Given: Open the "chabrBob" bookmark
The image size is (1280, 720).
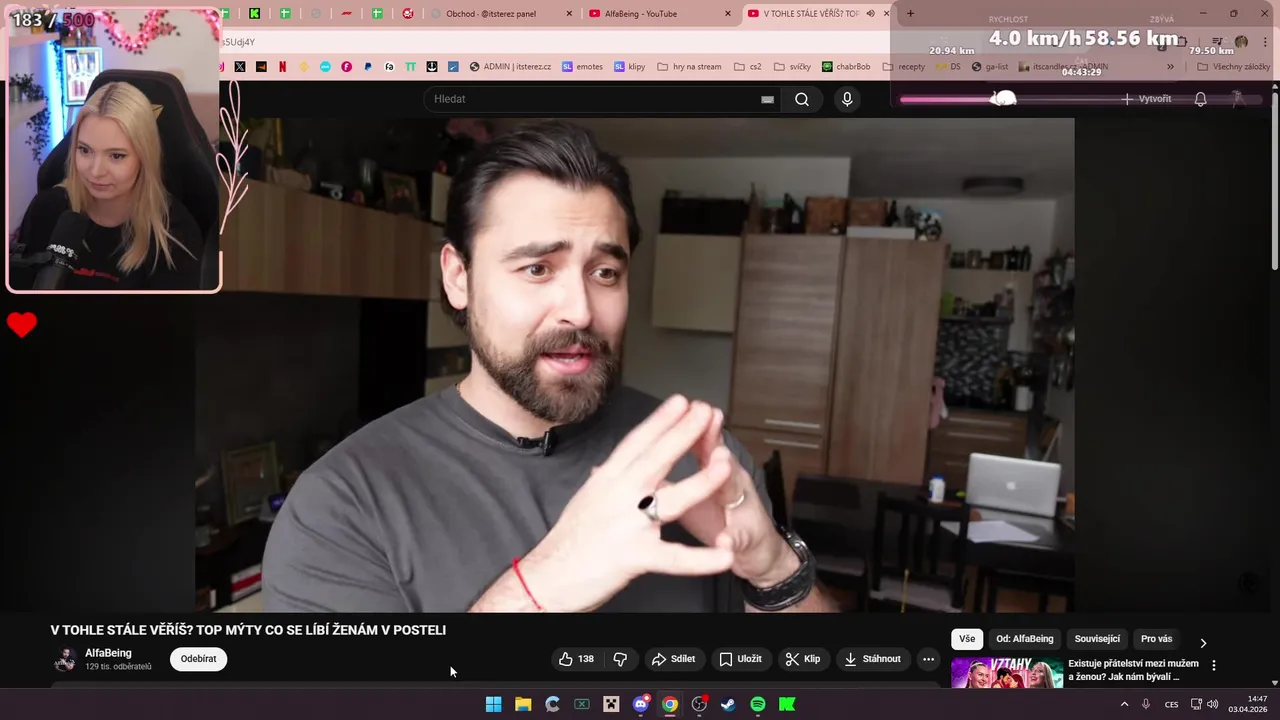Looking at the screenshot, I should (846, 67).
